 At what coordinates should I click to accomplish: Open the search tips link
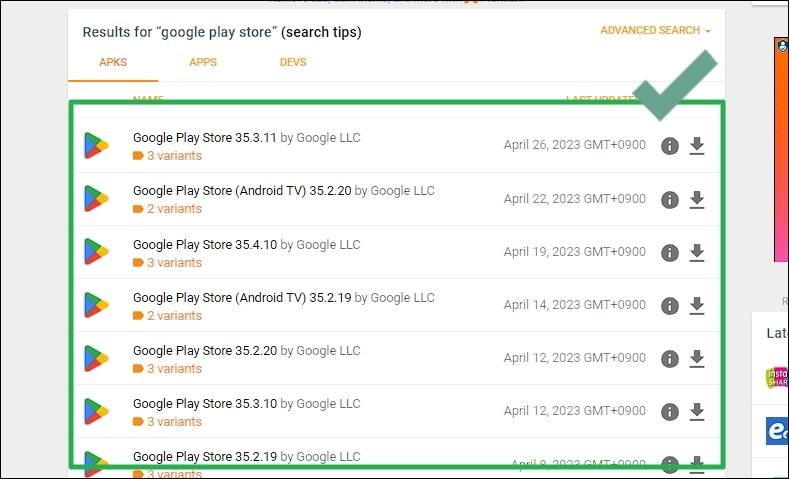[x=321, y=32]
